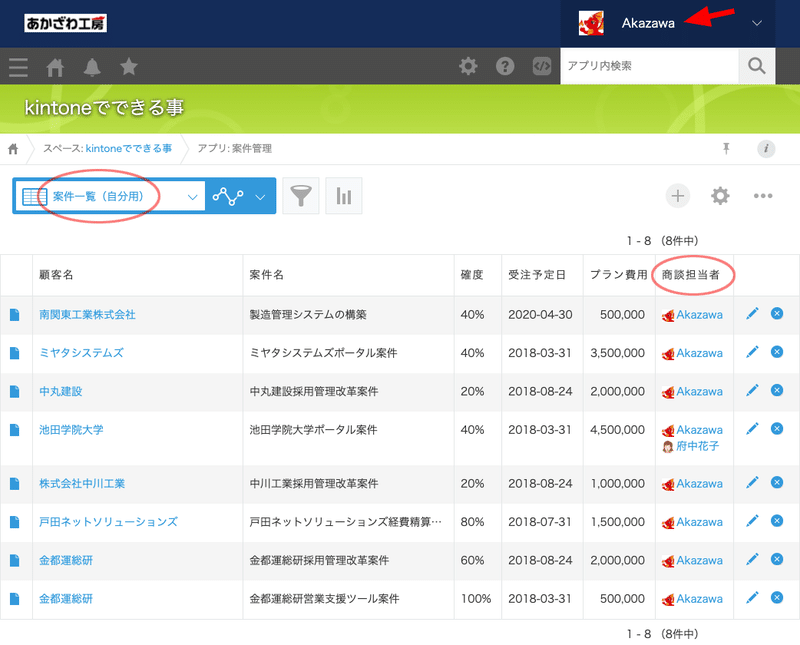The height and width of the screenshot is (645, 800).
Task: Open record detail icon for 池田学院大学
Action: click(15, 430)
